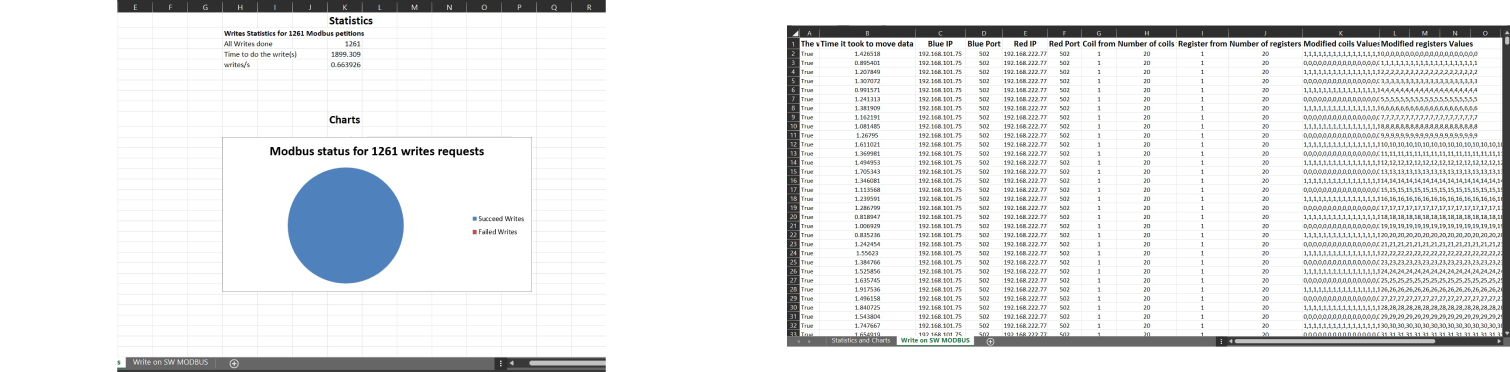Image resolution: width=1510 pixels, height=372 pixels.
Task: Select row 32 header in the right sheet
Action: pyautogui.click(x=793, y=327)
